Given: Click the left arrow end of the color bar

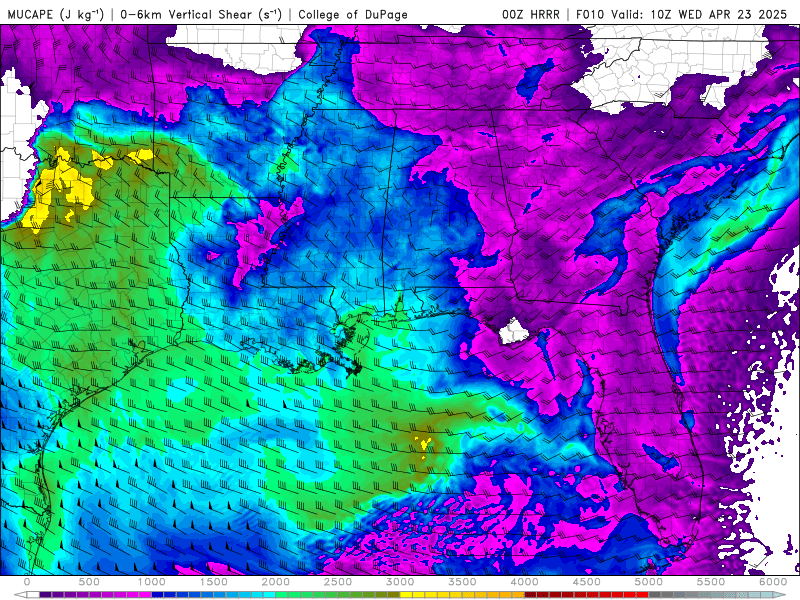Looking at the screenshot, I should [20, 594].
